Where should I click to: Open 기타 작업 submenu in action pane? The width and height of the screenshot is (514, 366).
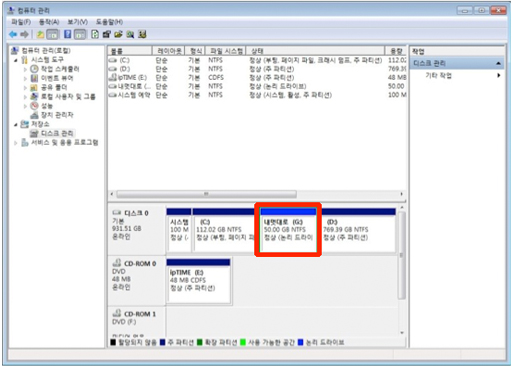tap(499, 75)
